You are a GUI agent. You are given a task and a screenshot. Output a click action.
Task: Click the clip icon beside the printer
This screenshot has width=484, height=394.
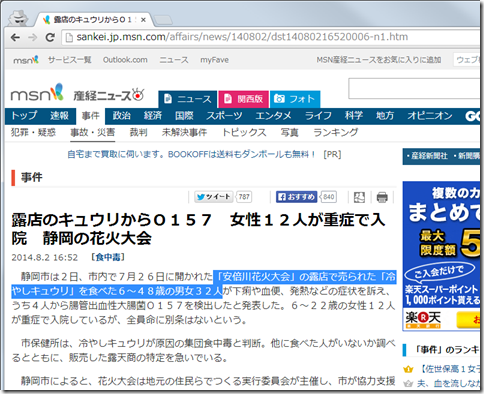(x=359, y=197)
